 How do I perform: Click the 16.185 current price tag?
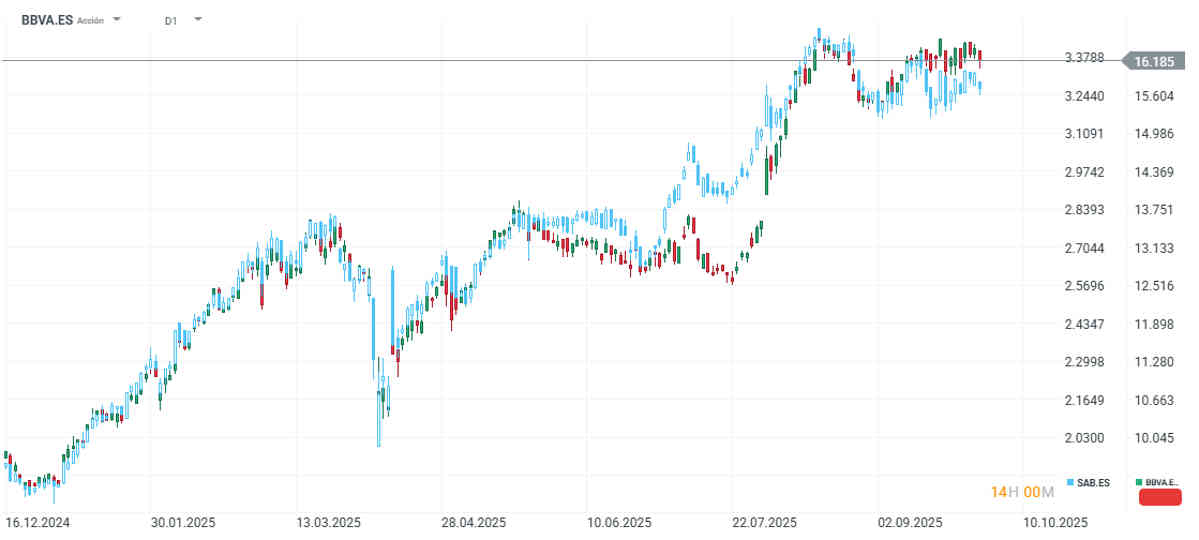tap(1159, 62)
